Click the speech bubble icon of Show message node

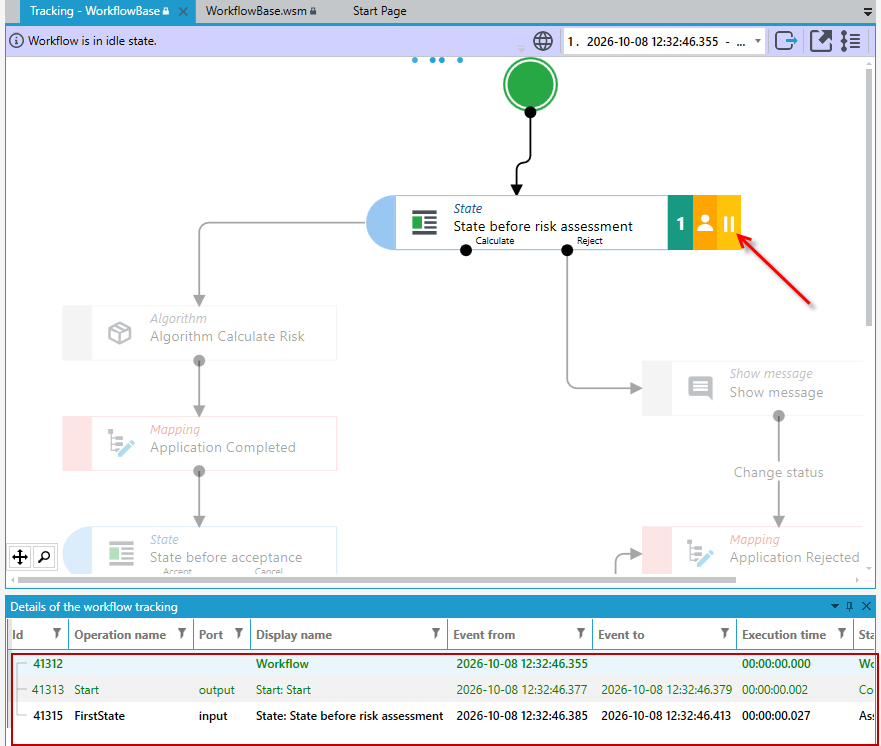(x=701, y=388)
